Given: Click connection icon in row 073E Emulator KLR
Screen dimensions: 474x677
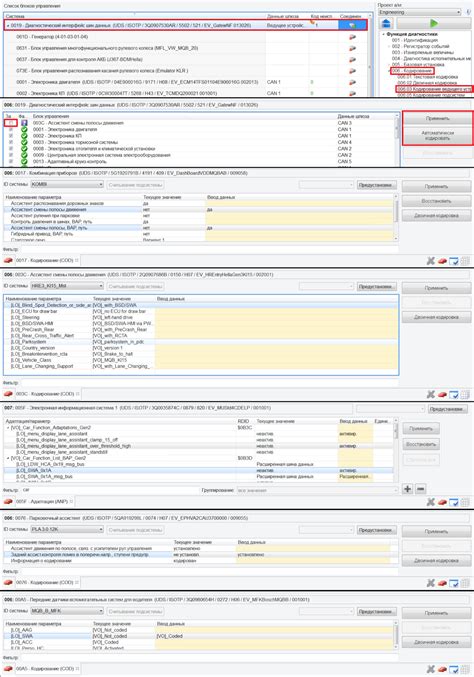Looking at the screenshot, I should [x=352, y=71].
